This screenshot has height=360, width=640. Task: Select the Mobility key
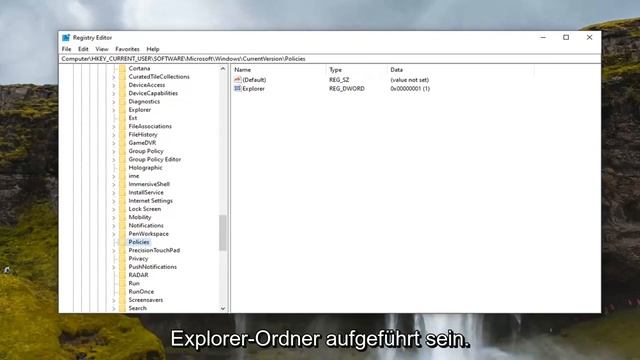140,217
